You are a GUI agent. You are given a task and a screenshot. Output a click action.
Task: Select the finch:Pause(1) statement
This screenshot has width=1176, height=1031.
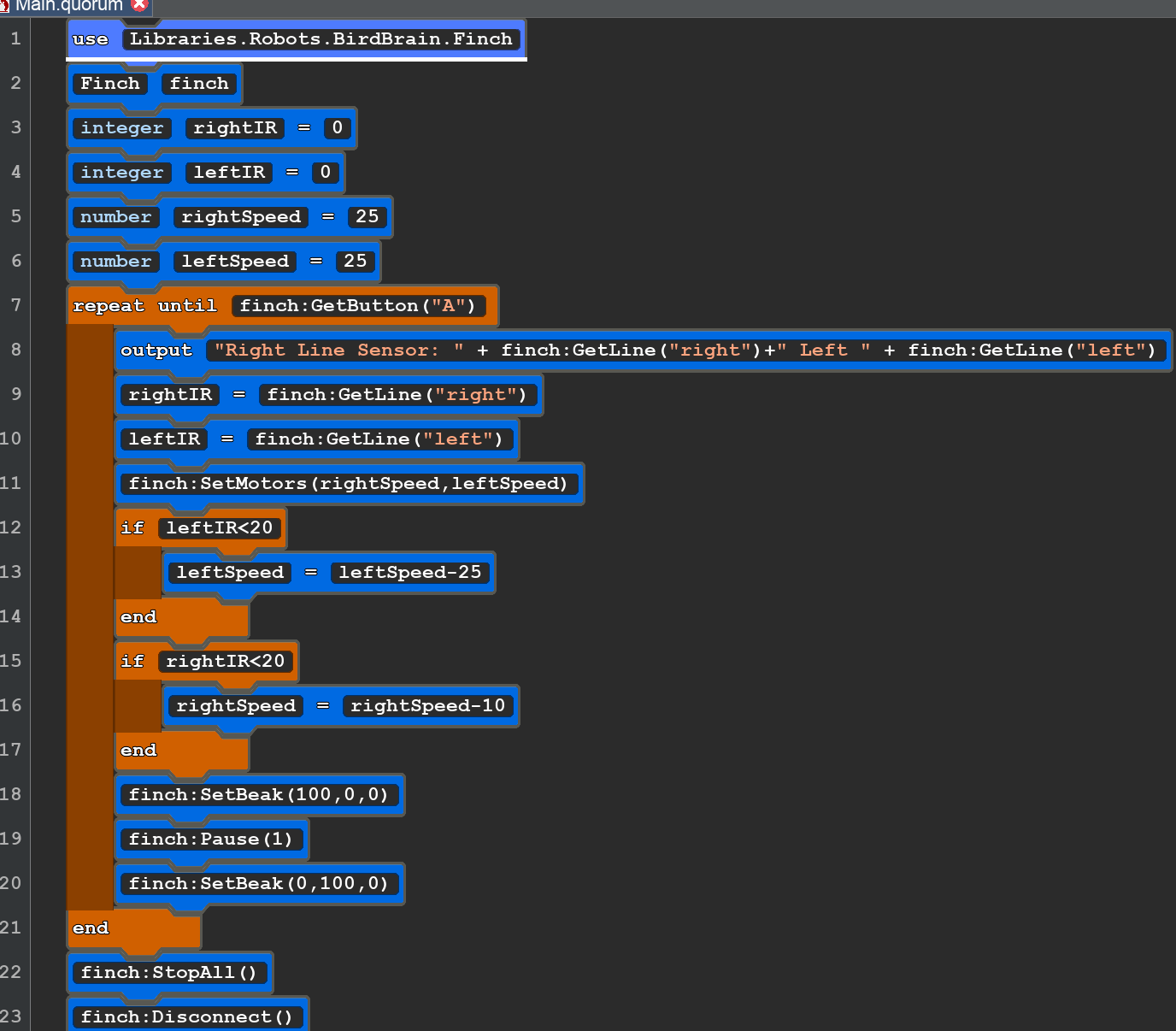tap(210, 840)
